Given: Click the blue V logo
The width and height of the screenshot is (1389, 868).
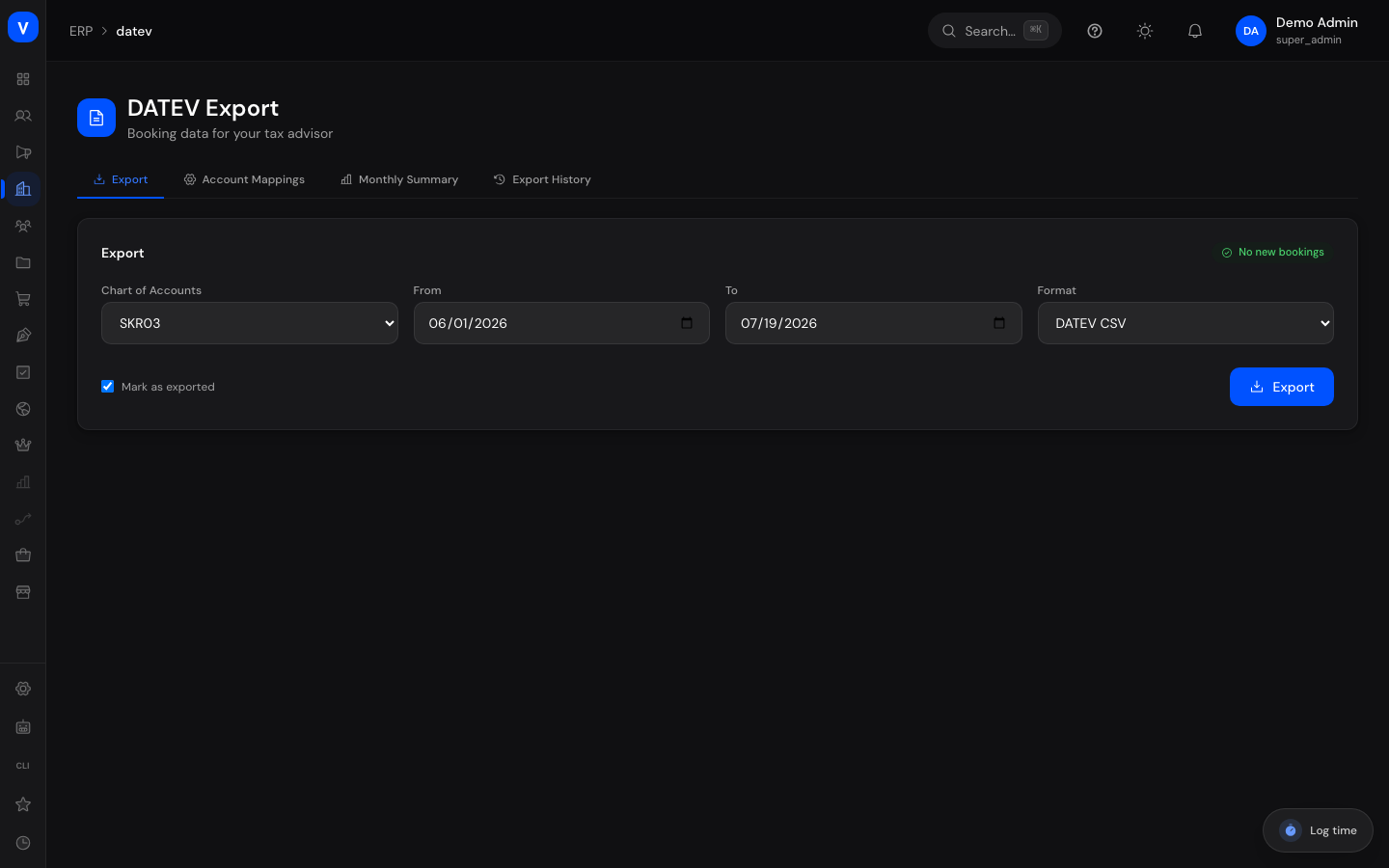Looking at the screenshot, I should (x=23, y=27).
